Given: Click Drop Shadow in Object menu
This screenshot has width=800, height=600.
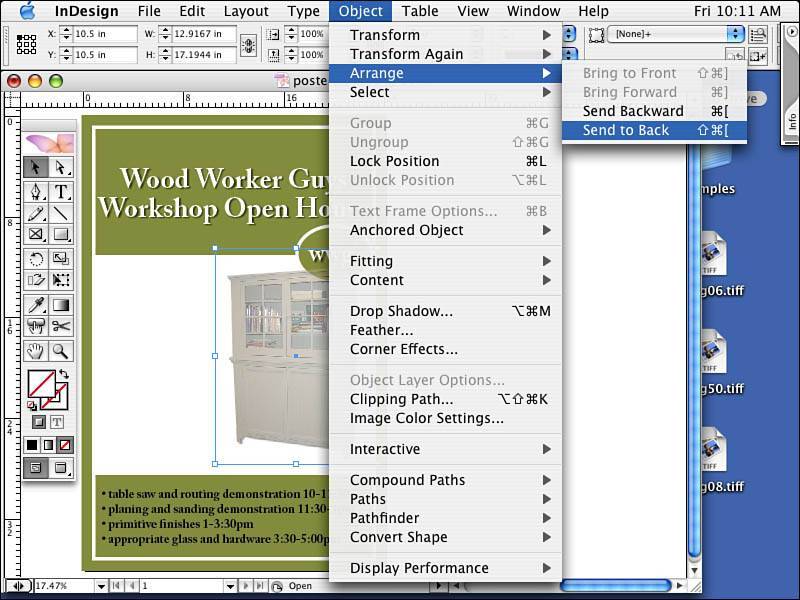Looking at the screenshot, I should click(x=401, y=311).
